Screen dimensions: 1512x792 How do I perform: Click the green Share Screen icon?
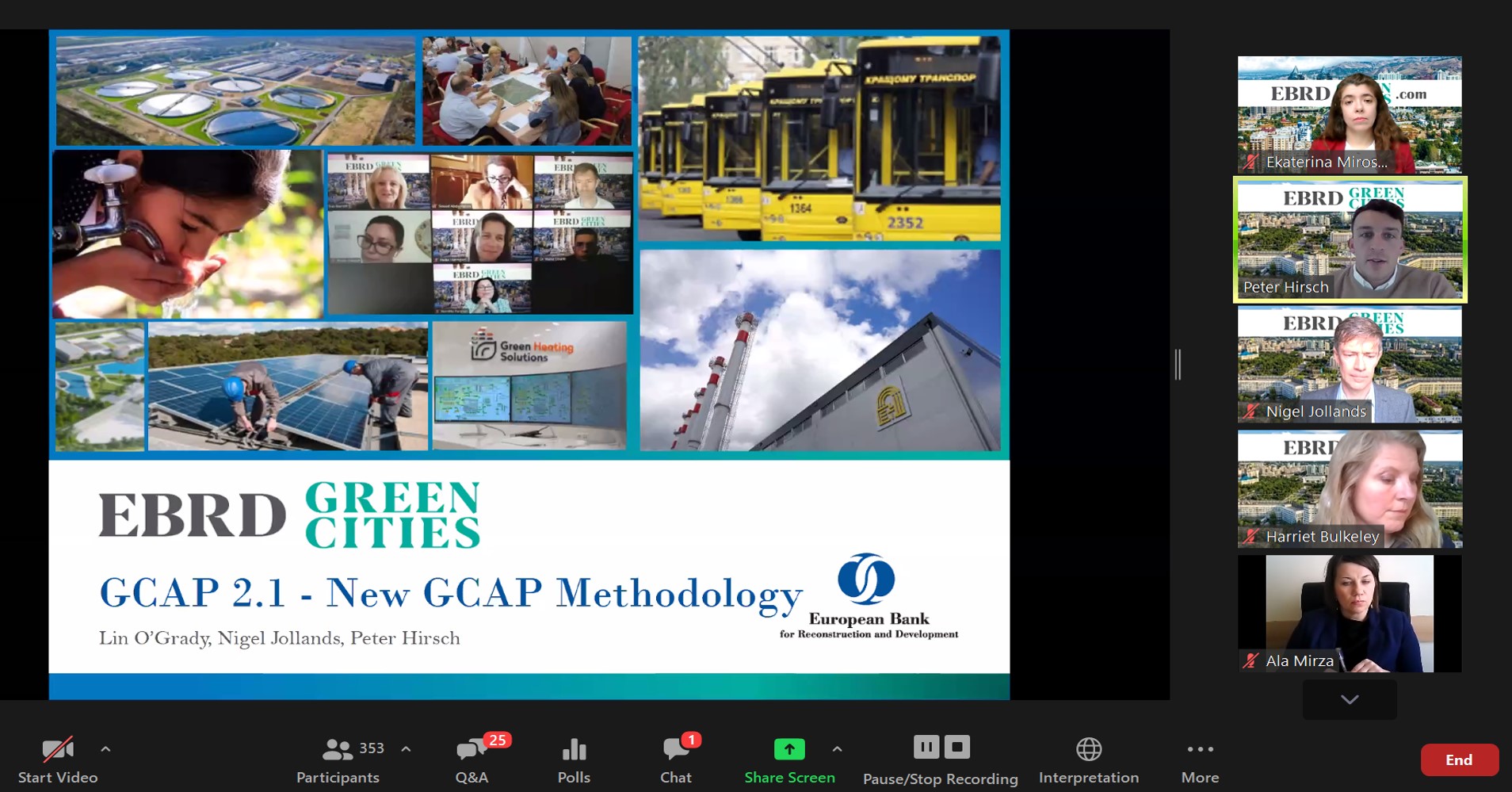pos(789,748)
